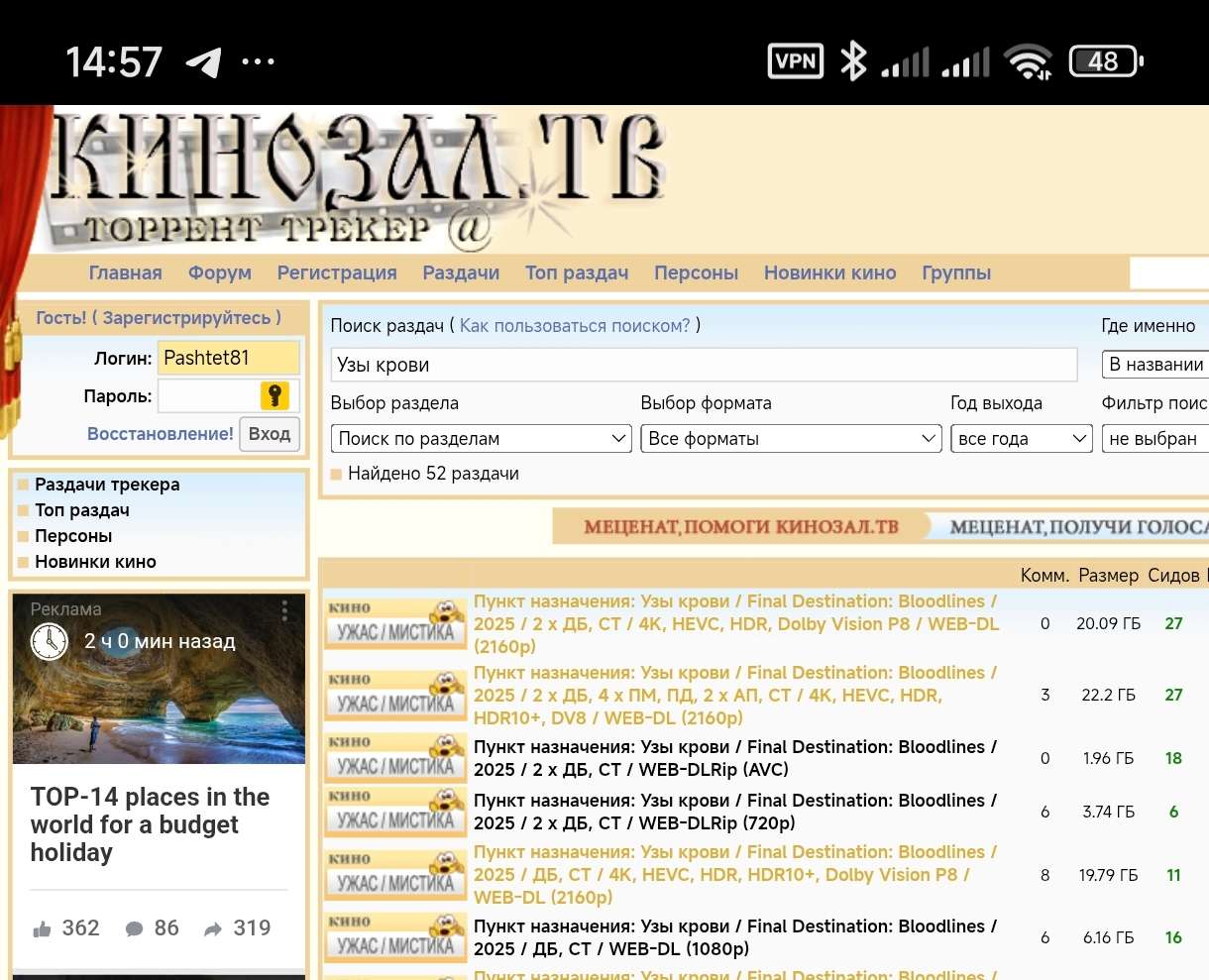Screen dimensions: 1209x980
Task: Open the В названии dropdown
Action: click(1154, 365)
